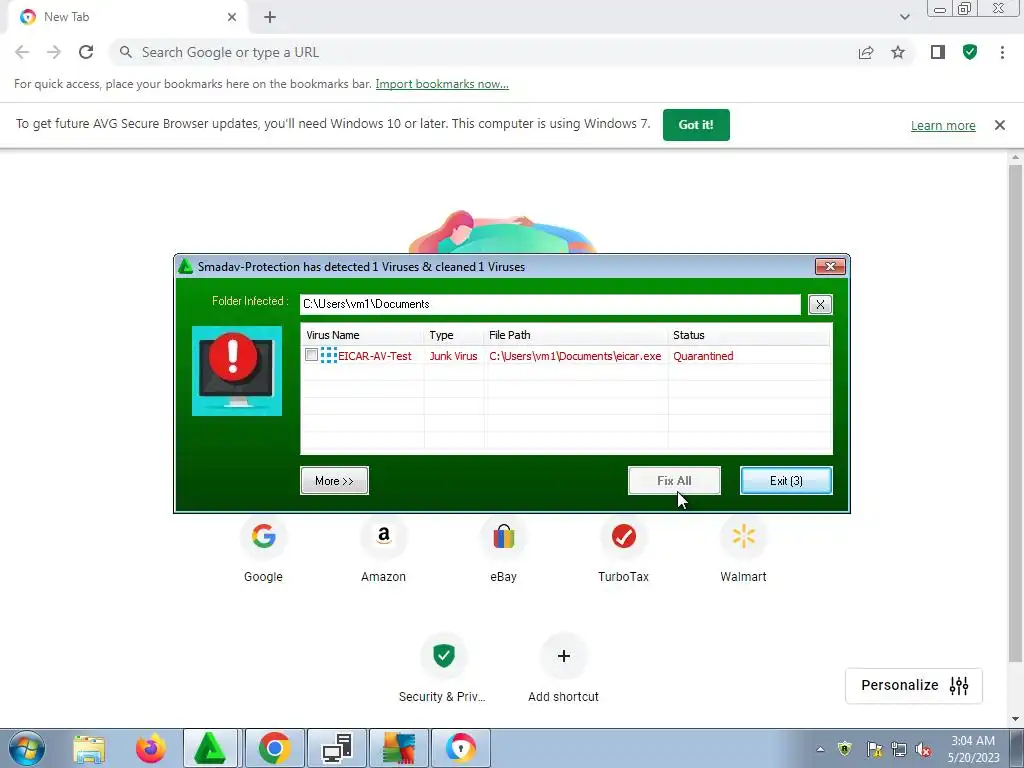Click the Fix All button
Viewport: 1024px width, 768px height.
tap(674, 481)
